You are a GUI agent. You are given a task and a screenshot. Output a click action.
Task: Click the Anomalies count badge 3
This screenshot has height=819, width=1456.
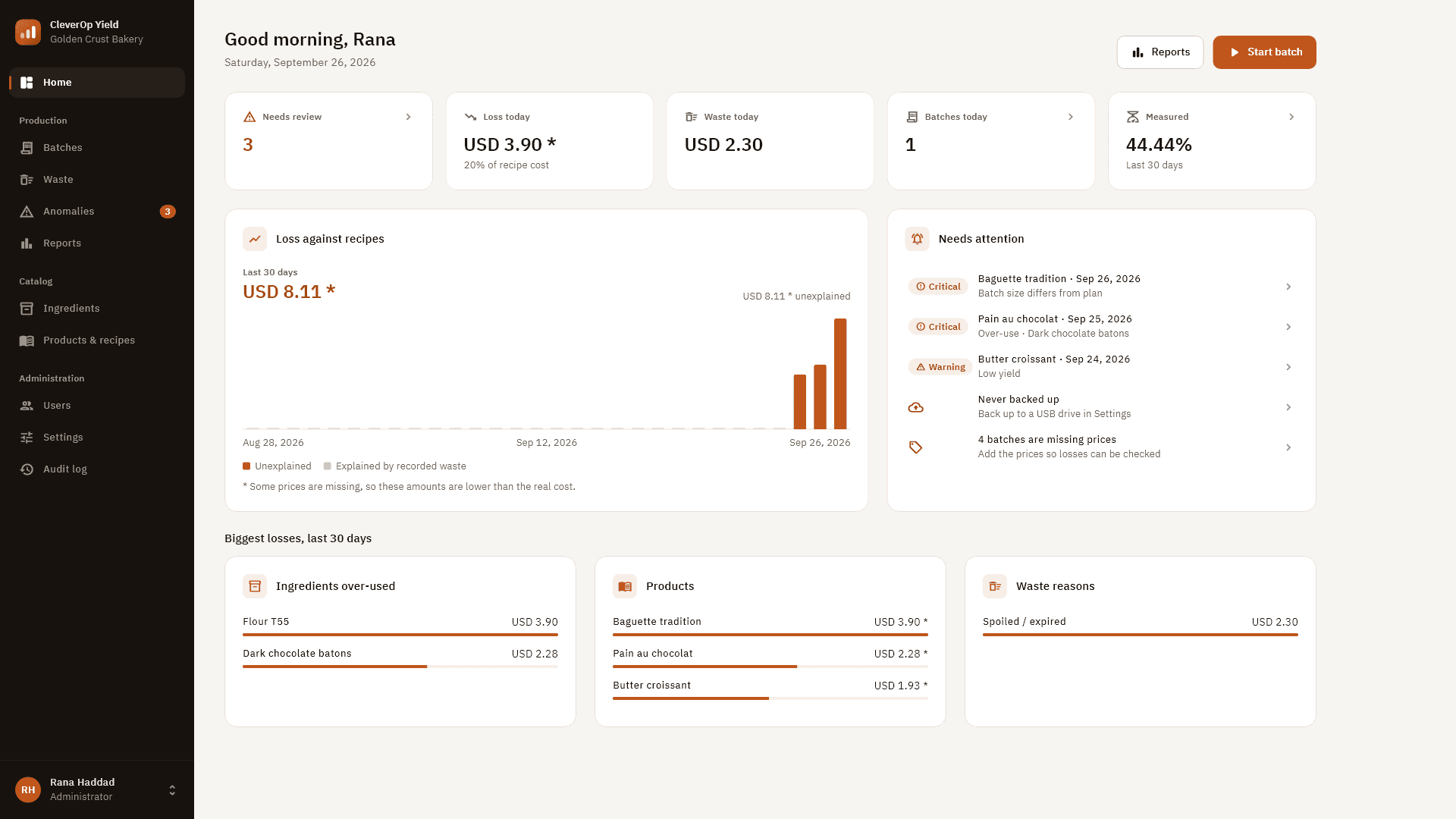coord(168,212)
